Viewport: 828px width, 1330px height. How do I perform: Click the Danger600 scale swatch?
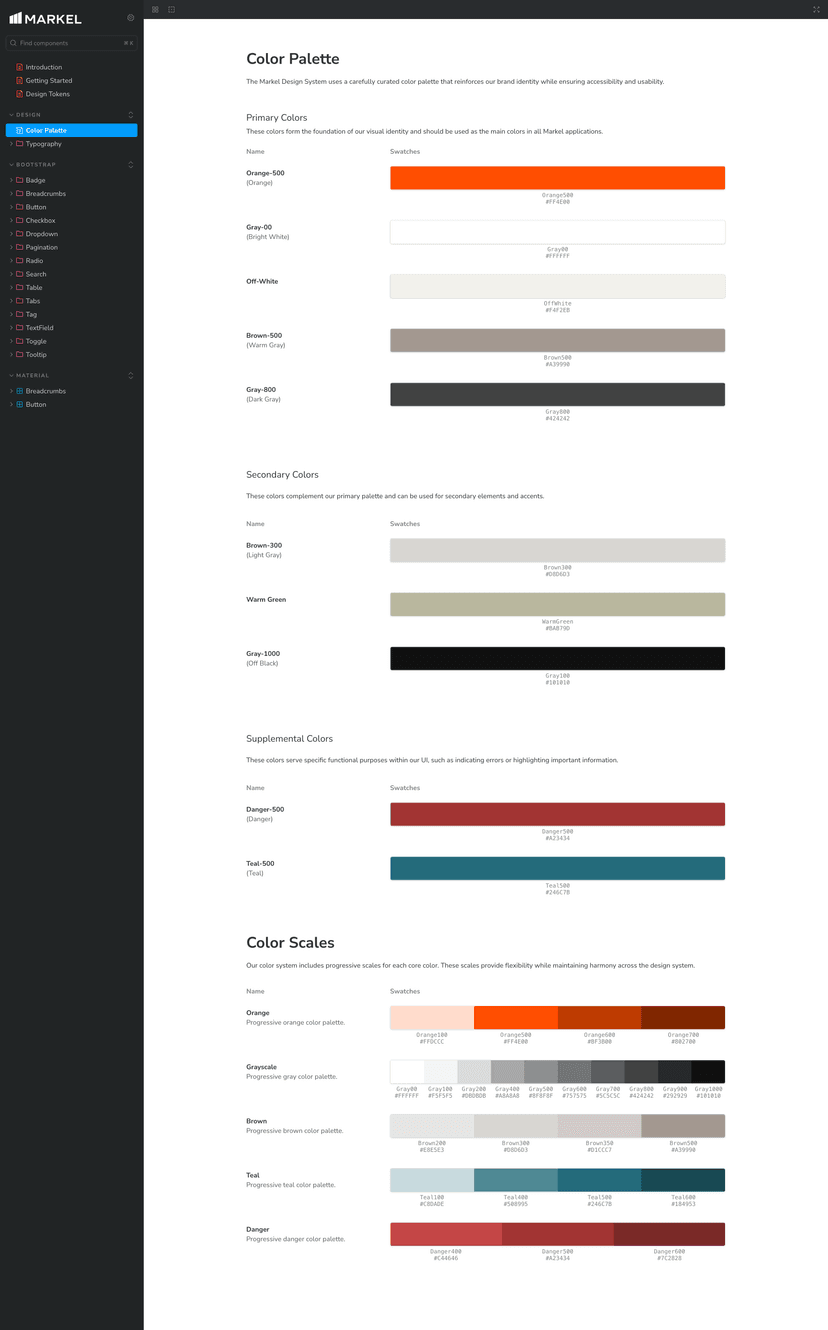pyautogui.click(x=669, y=1234)
